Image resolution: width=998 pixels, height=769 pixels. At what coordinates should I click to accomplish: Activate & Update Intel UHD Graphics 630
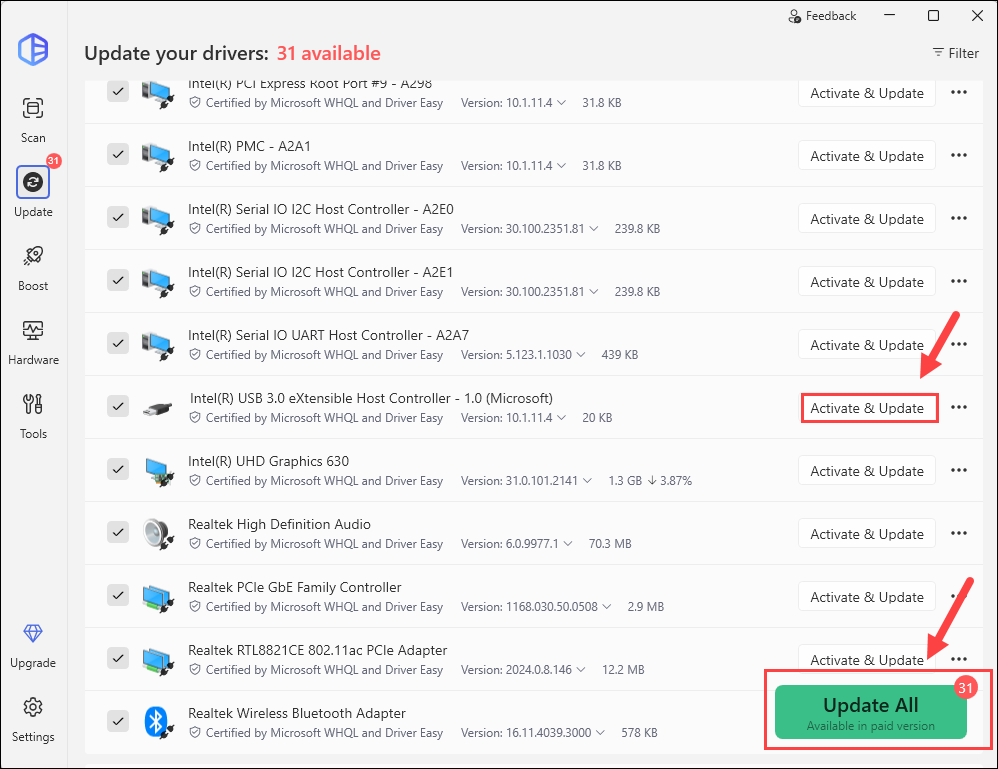867,471
